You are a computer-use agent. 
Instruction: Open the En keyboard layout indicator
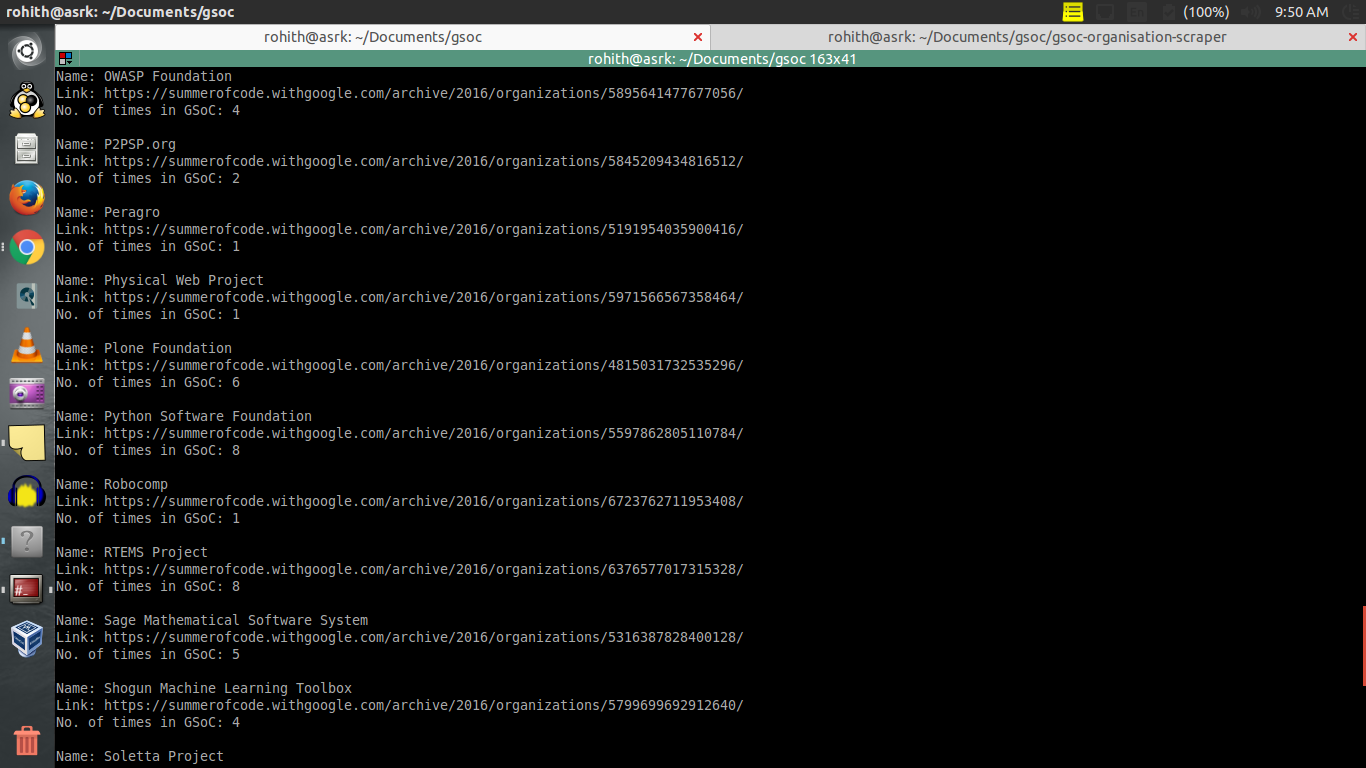point(1137,12)
